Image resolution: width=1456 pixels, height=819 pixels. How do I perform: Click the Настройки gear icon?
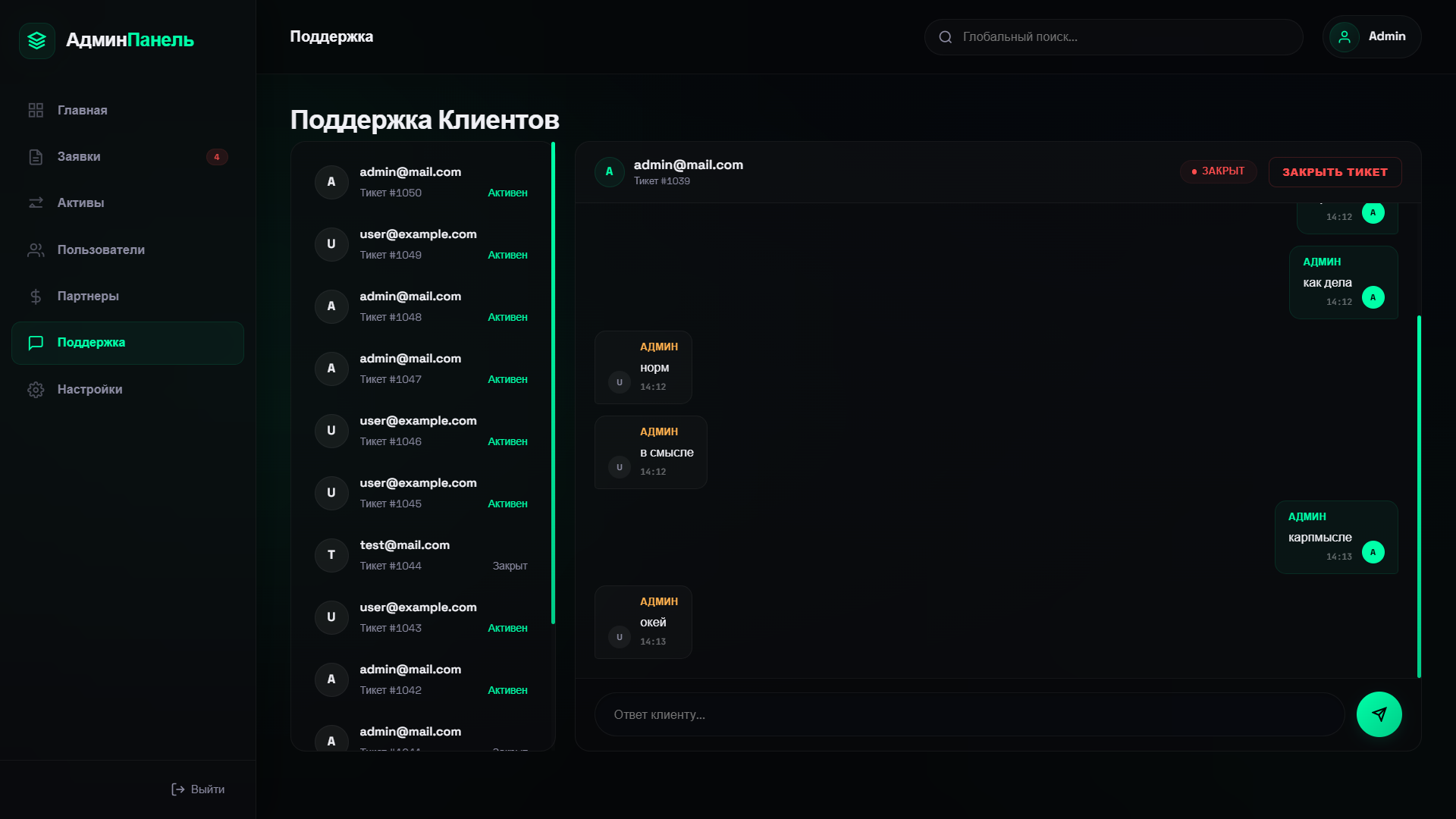(36, 390)
